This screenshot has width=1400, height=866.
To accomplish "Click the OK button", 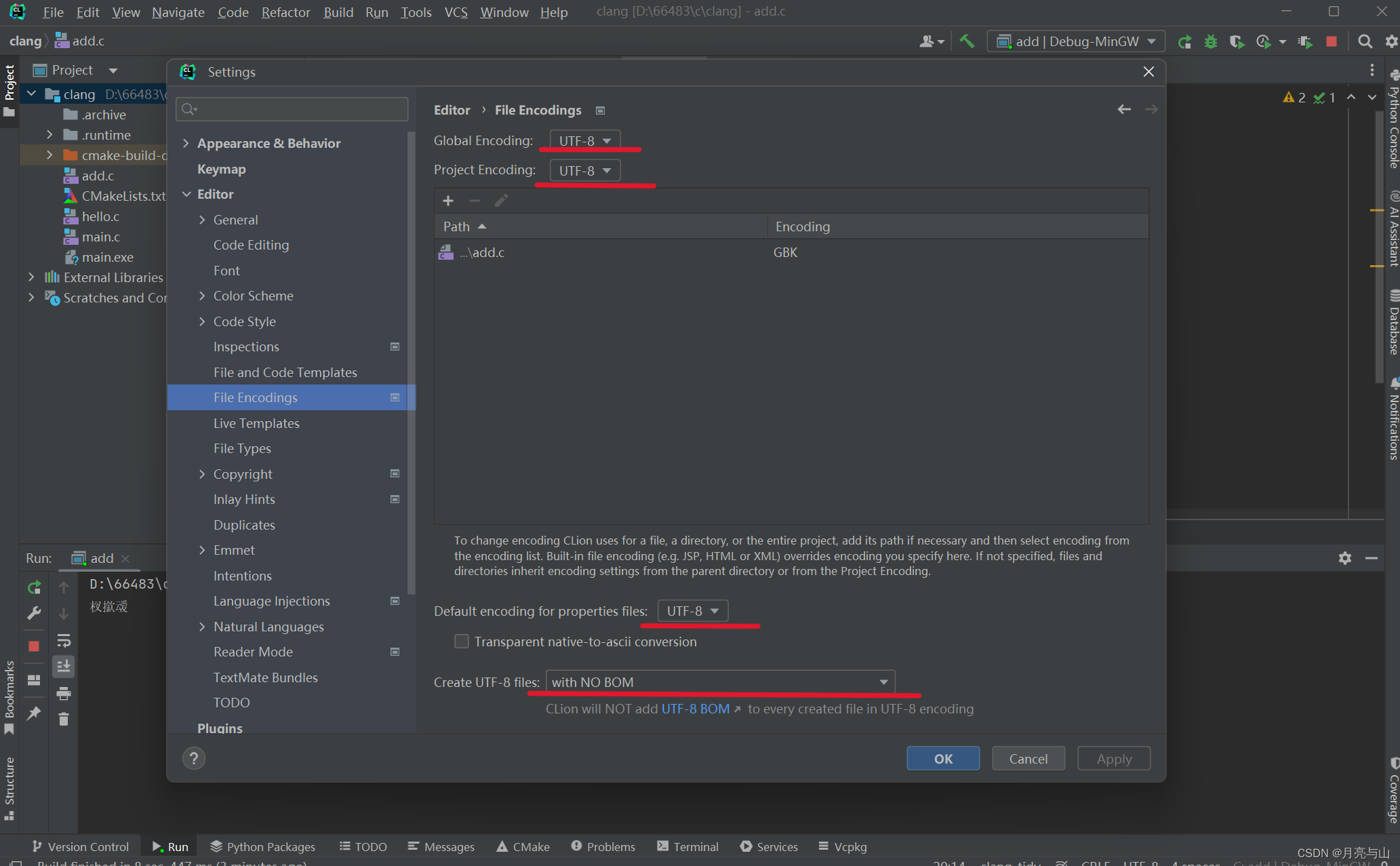I will 942,758.
